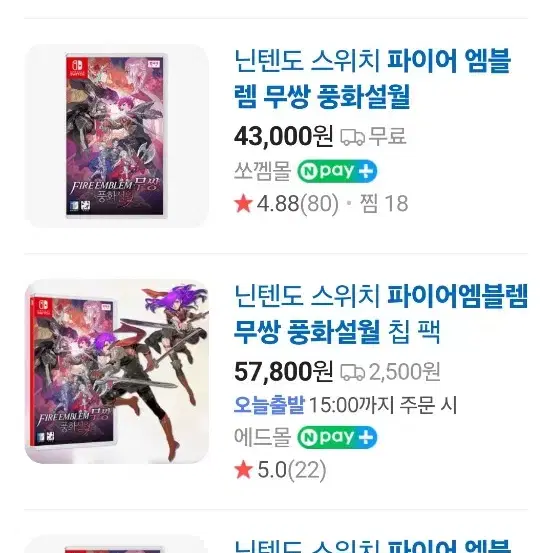
Task: Click the 찜 18 wishlist count
Action: (x=384, y=203)
